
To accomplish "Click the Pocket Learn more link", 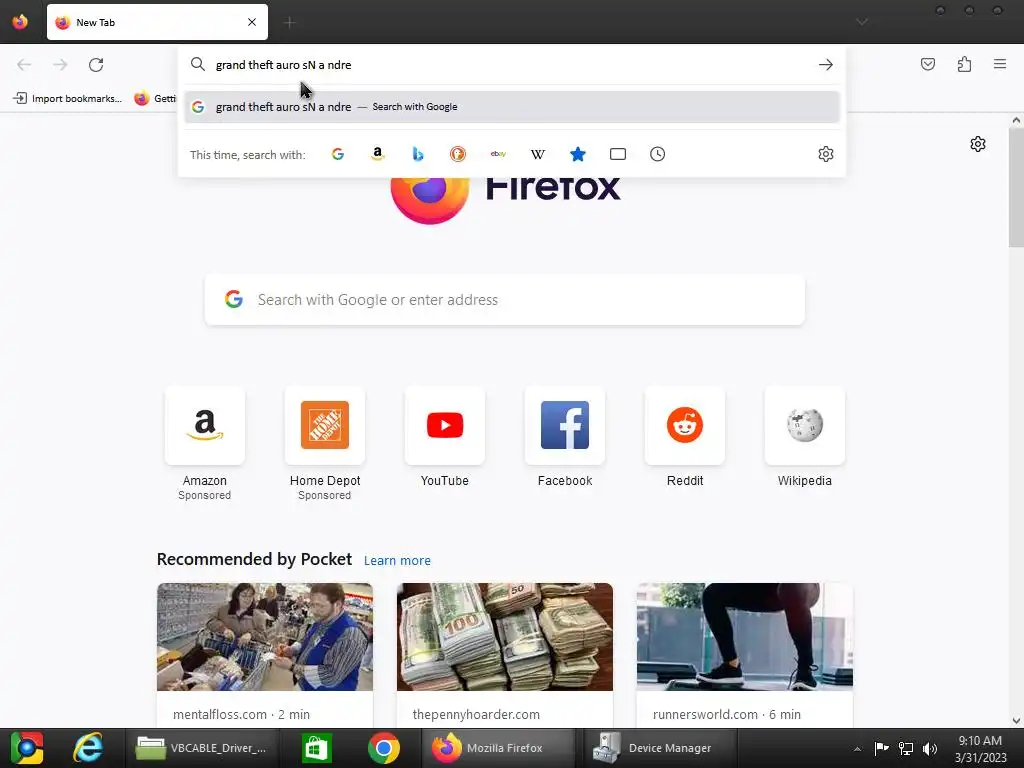I will [x=397, y=560].
